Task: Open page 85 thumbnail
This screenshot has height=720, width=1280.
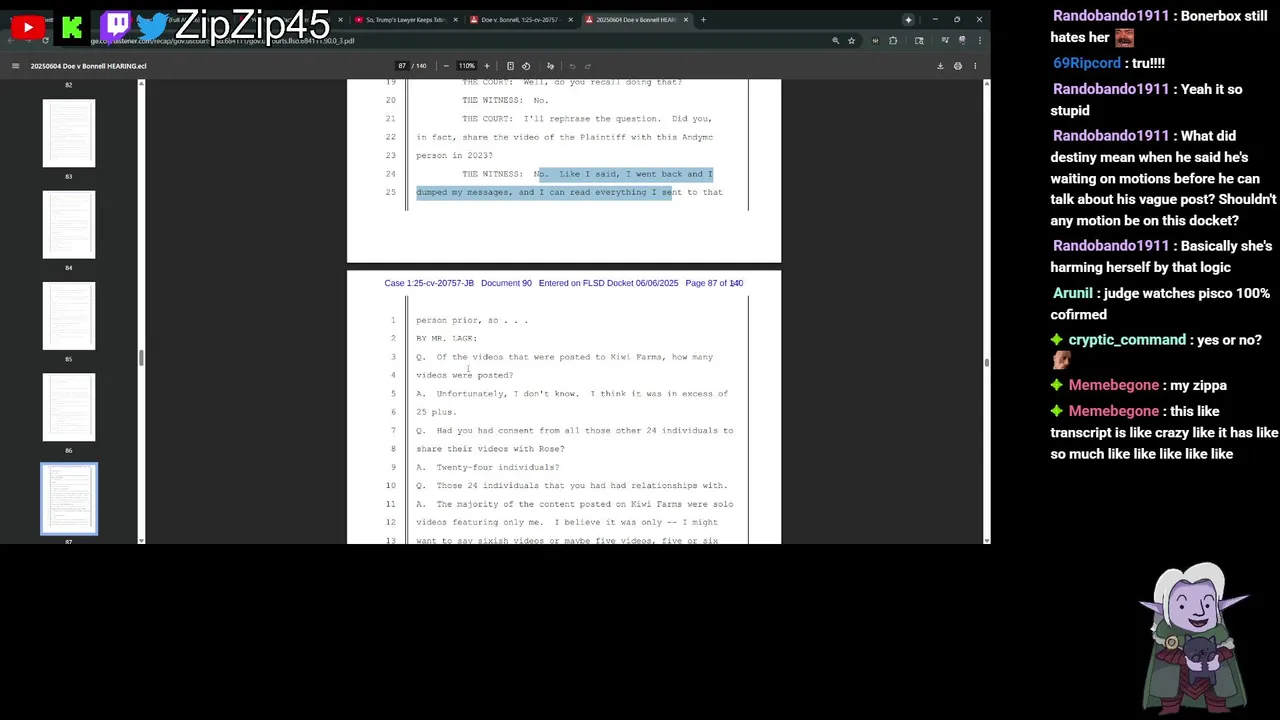Action: coord(69,316)
